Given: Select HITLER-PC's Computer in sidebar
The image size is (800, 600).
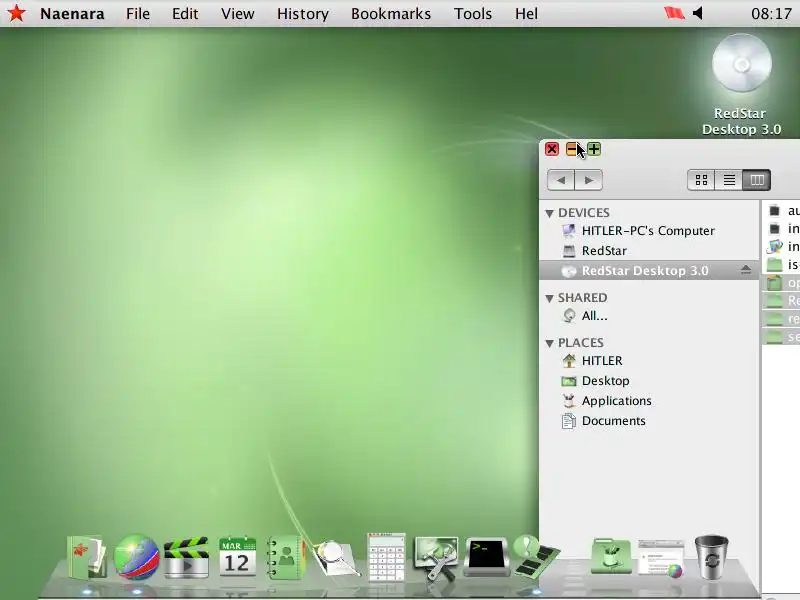Looking at the screenshot, I should (649, 231).
